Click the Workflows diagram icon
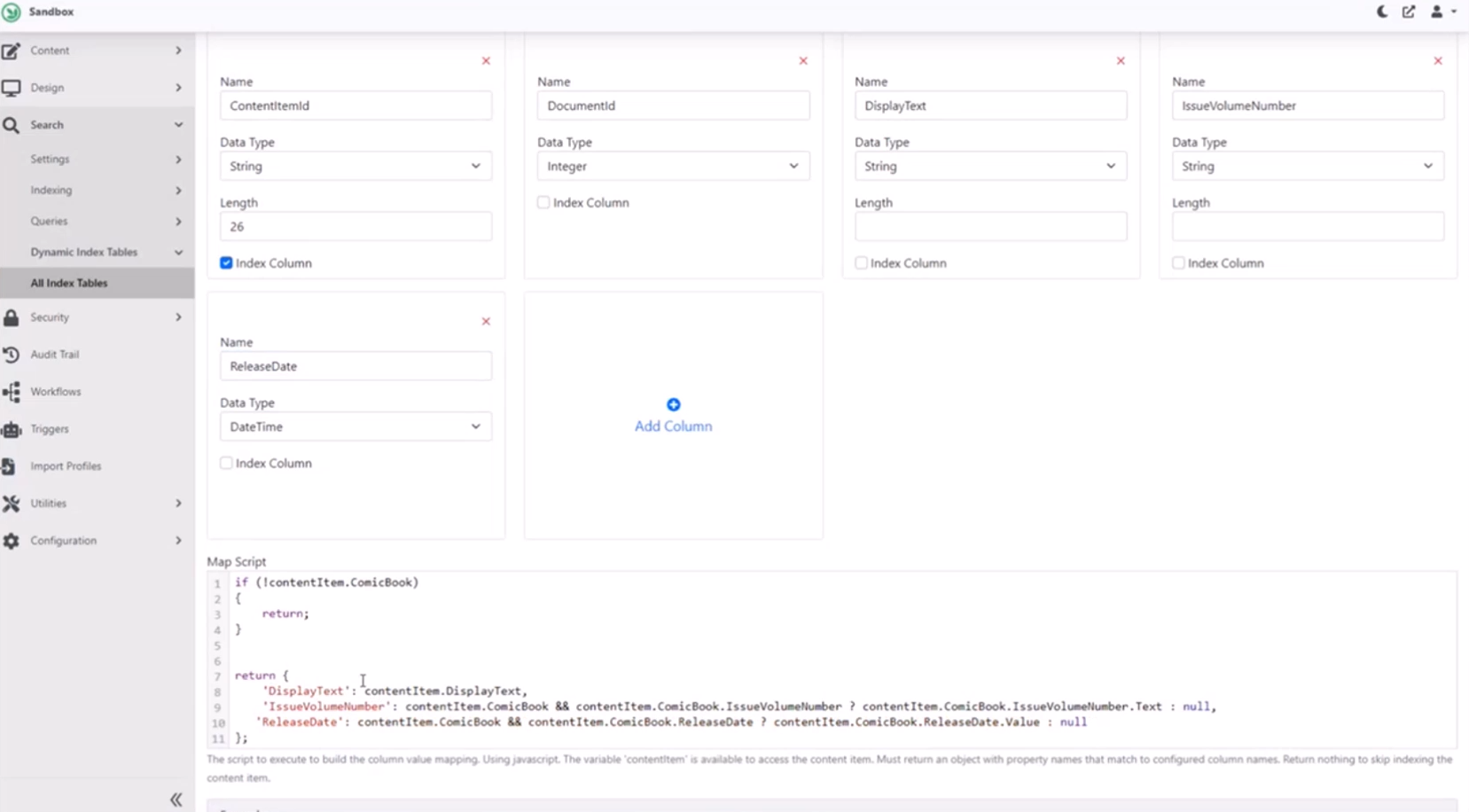This screenshot has height=812, width=1469. click(11, 392)
